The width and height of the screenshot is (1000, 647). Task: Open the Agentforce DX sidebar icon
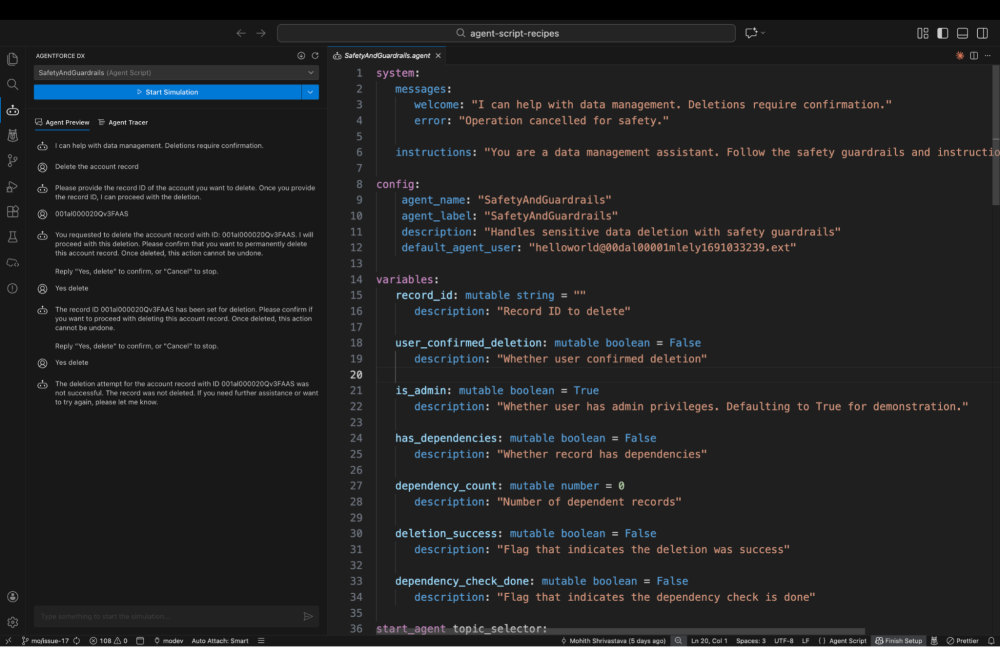[12, 110]
